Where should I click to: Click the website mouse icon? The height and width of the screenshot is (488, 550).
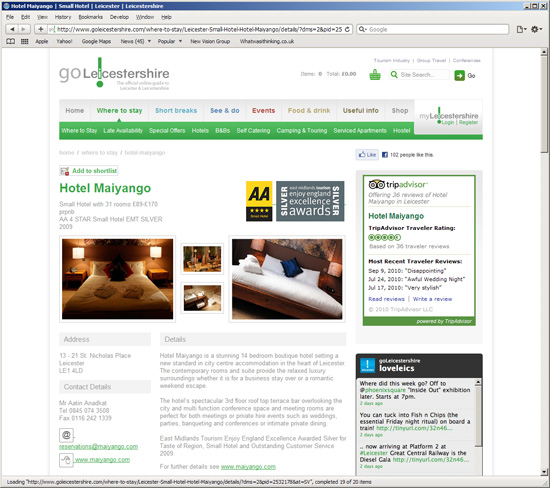(66, 460)
